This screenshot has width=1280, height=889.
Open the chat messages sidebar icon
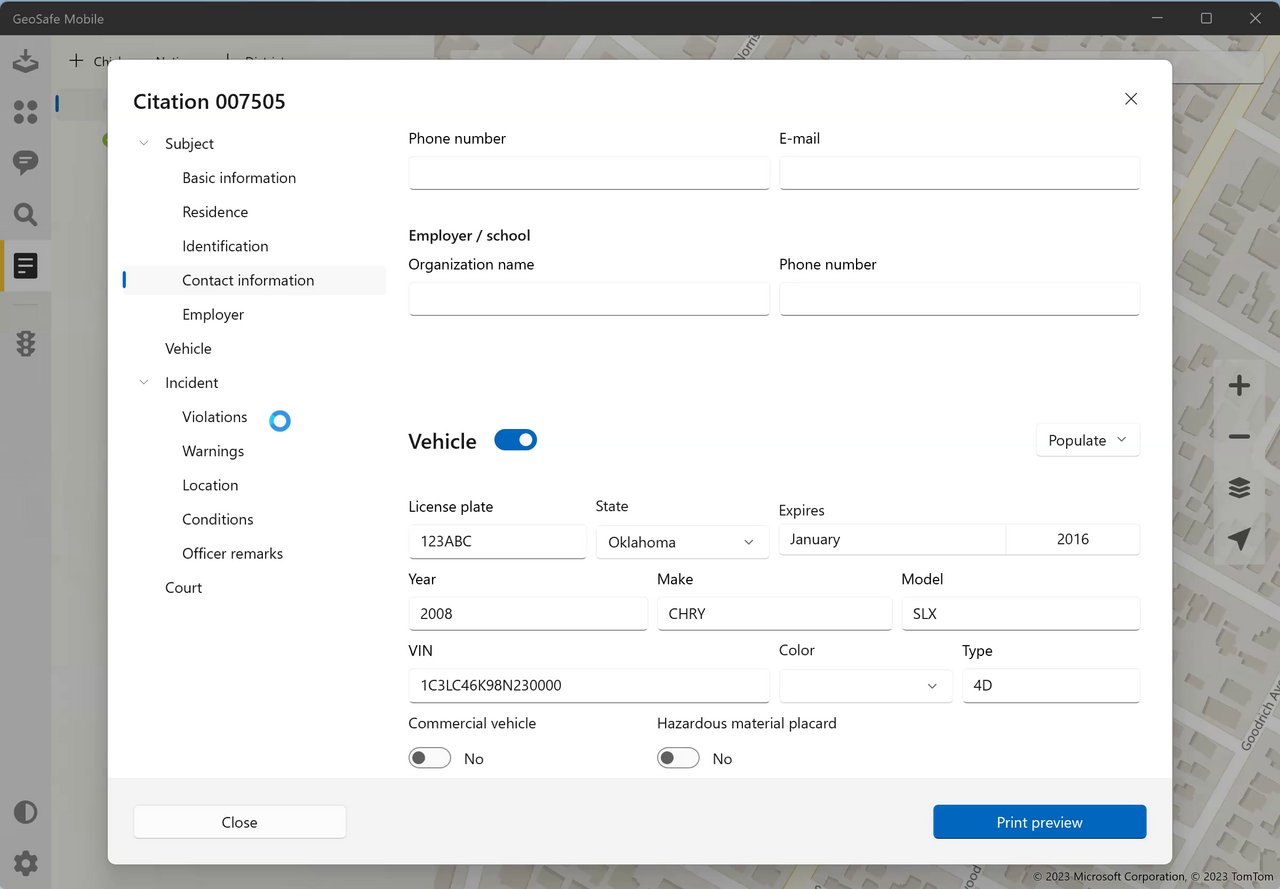click(x=25, y=162)
